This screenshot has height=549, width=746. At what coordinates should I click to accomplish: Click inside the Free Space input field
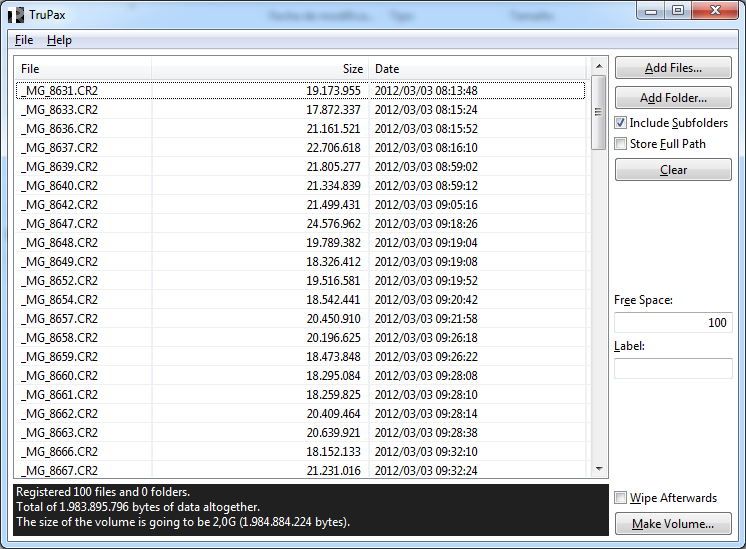click(x=672, y=323)
